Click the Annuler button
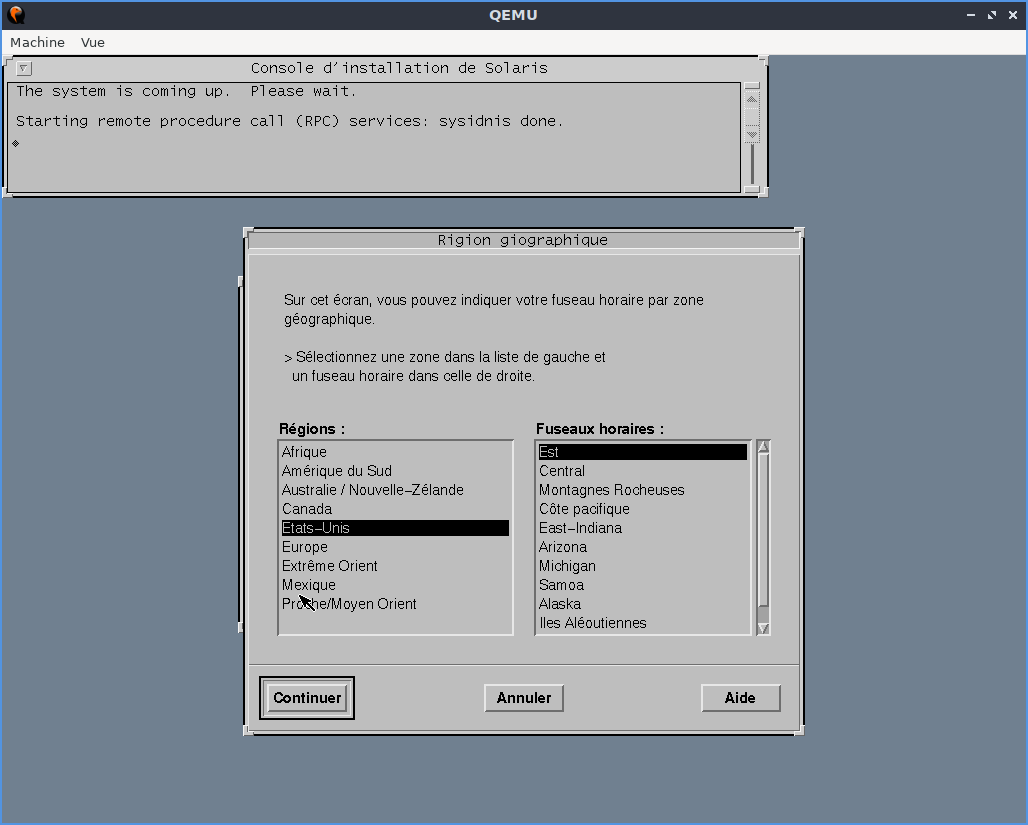Image resolution: width=1028 pixels, height=825 pixels. 524,698
